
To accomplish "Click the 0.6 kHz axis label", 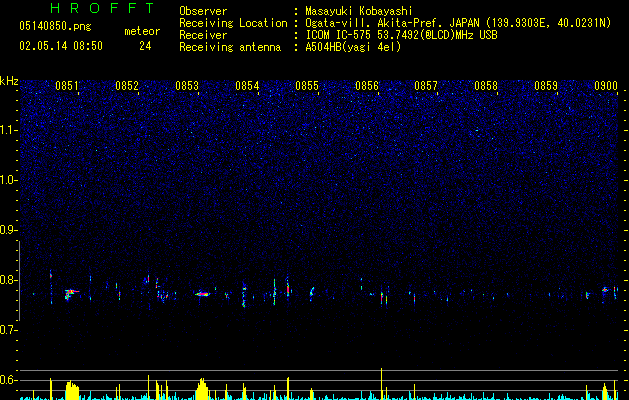I will point(9,380).
